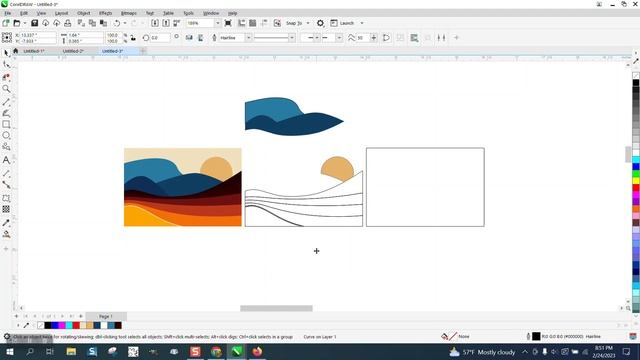Click the Full-screen preview icon
The image size is (640, 360).
click(x=228, y=23)
